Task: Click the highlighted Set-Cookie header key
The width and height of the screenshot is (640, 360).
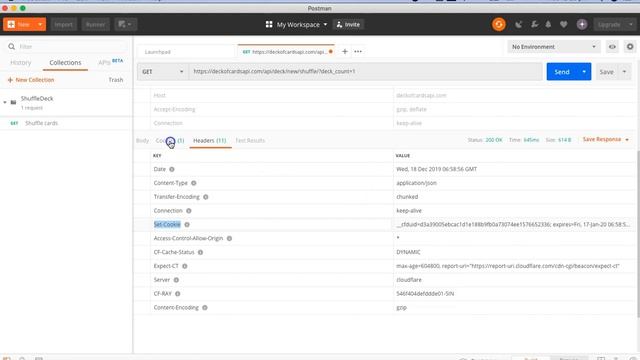Action: click(167, 224)
